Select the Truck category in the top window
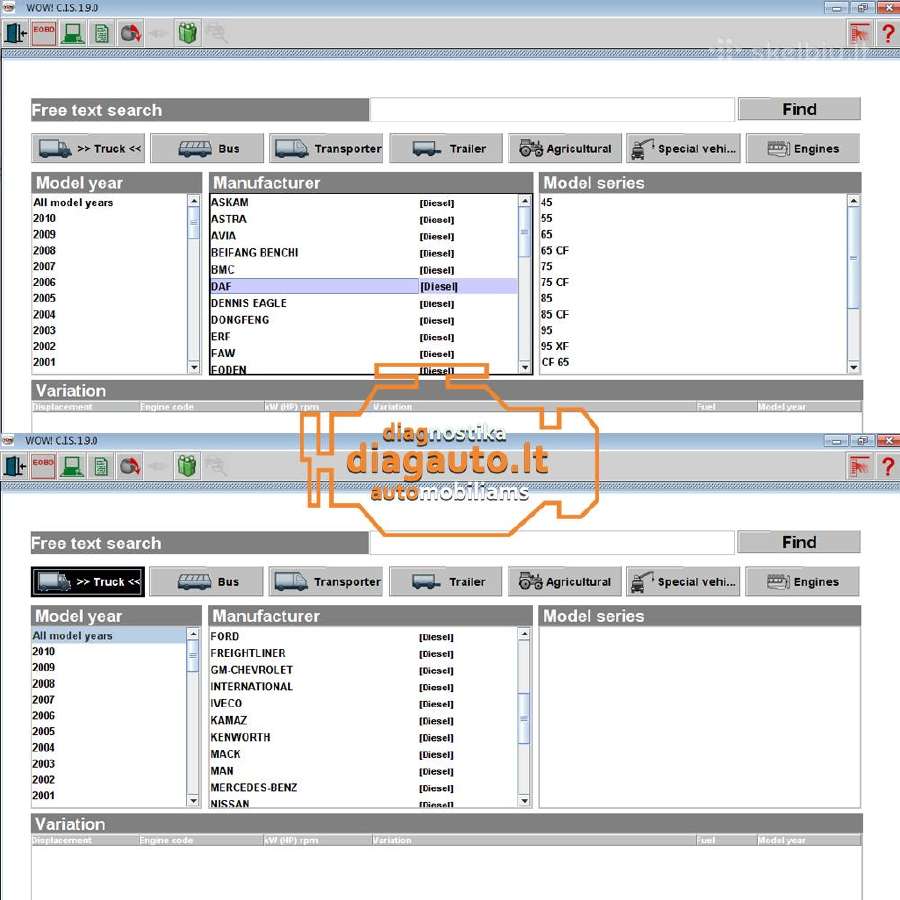This screenshot has height=900, width=900. coord(88,149)
